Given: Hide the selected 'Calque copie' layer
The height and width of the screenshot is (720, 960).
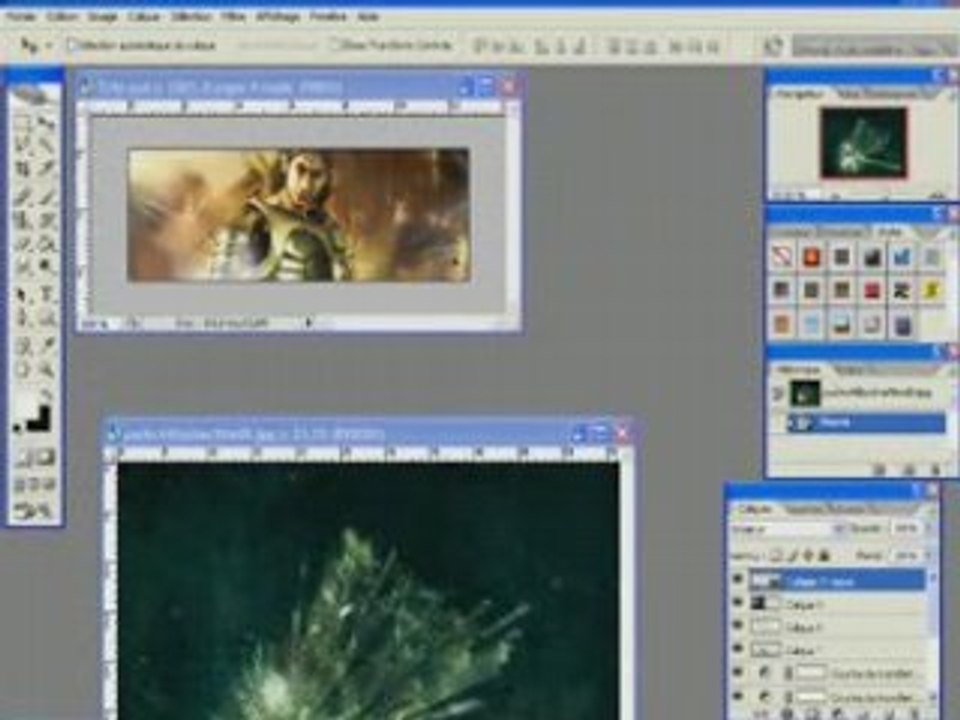Looking at the screenshot, I should click(738, 580).
